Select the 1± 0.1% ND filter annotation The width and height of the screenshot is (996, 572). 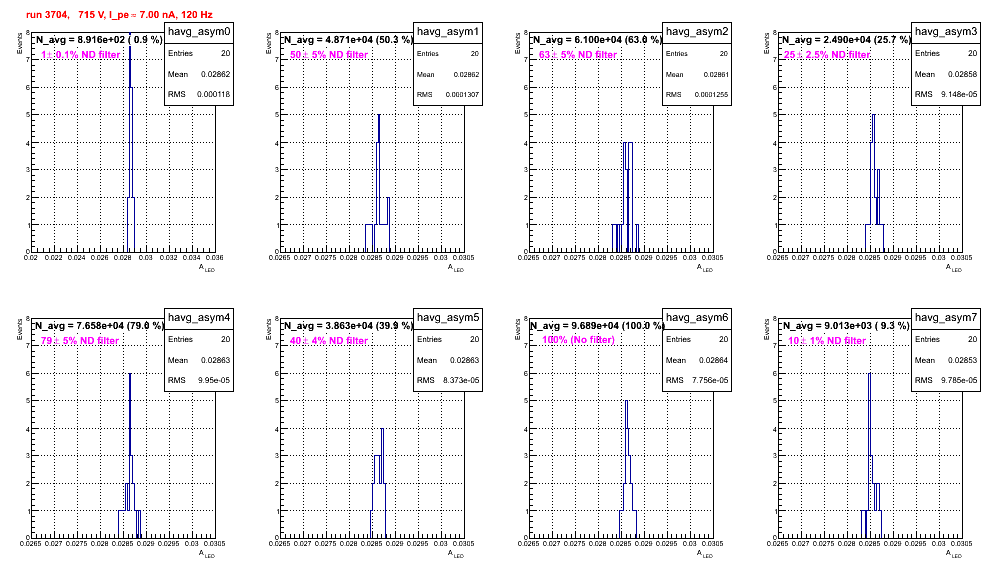pyautogui.click(x=81, y=55)
